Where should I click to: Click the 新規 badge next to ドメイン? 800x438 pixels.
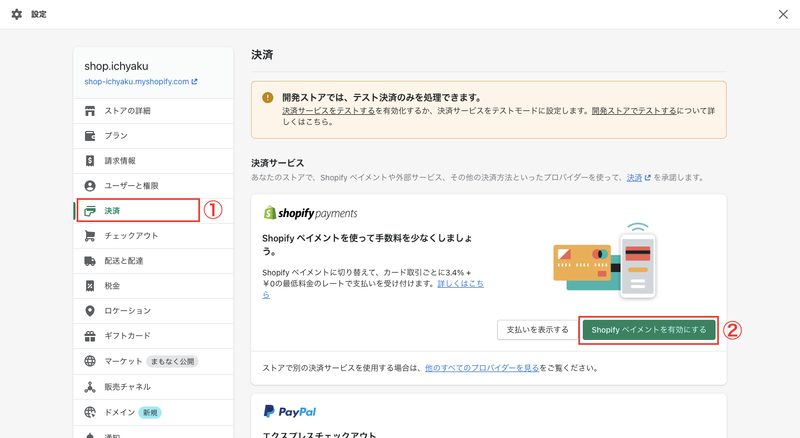pyautogui.click(x=150, y=412)
